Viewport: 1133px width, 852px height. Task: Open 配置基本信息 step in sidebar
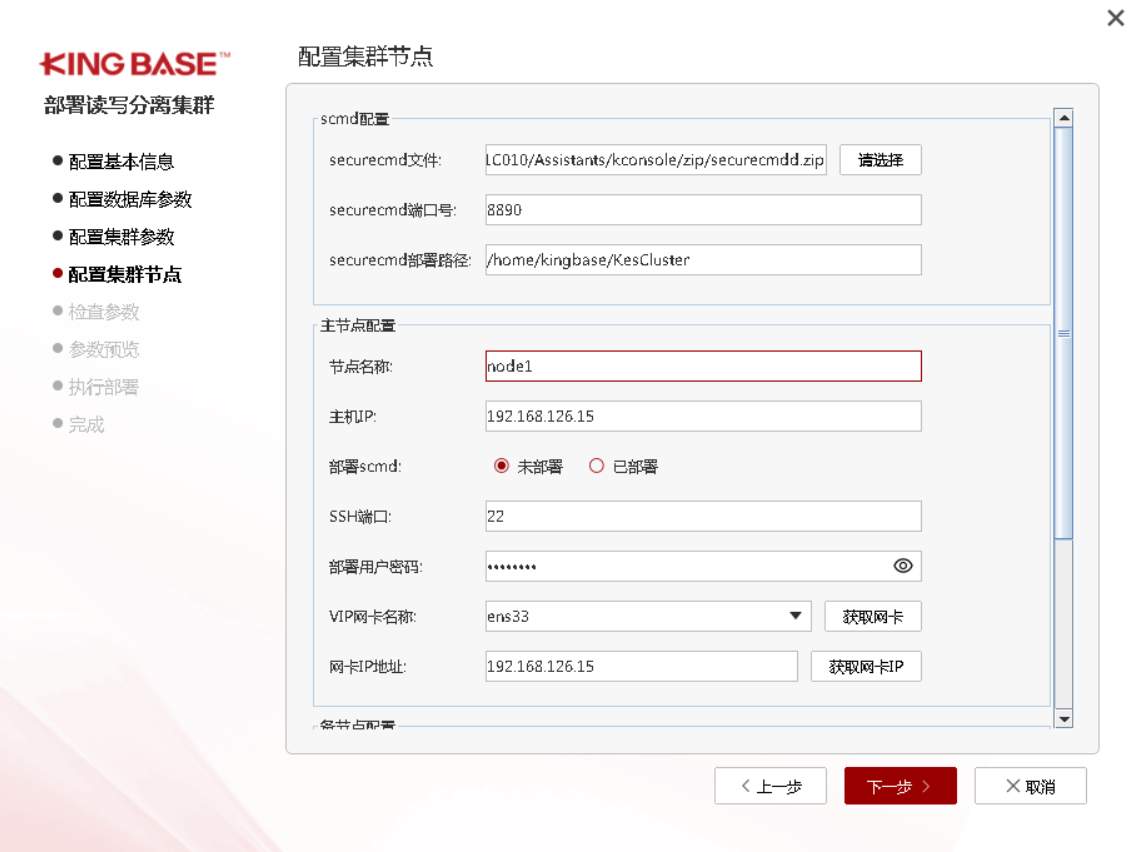[x=120, y=161]
